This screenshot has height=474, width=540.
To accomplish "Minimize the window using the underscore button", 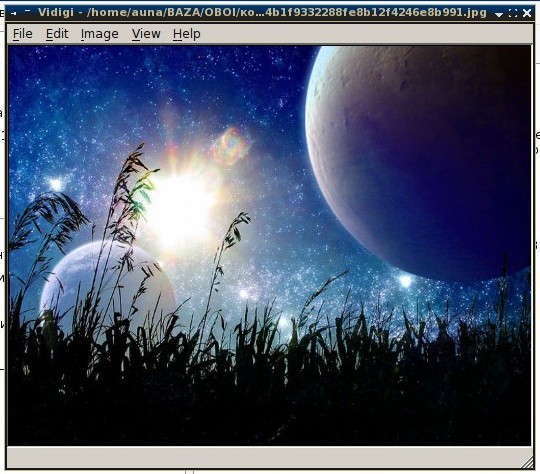I will click(28, 12).
